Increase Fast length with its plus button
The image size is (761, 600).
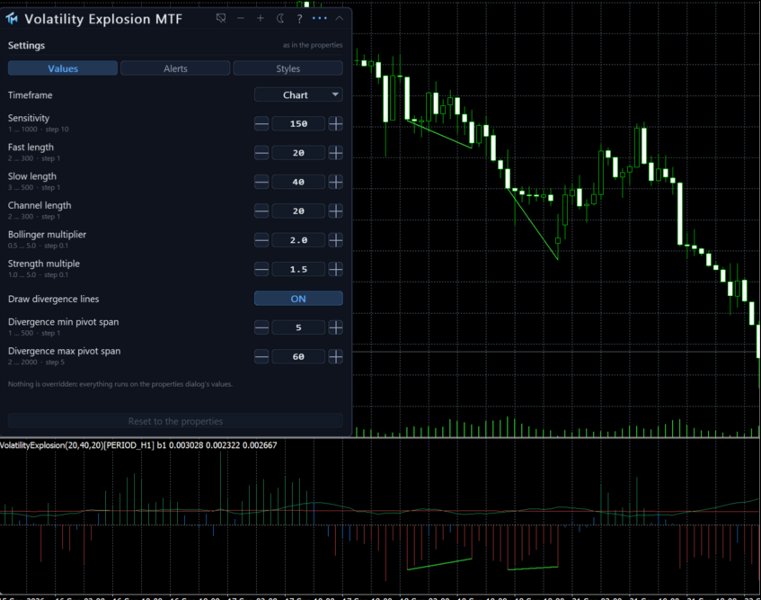[335, 153]
